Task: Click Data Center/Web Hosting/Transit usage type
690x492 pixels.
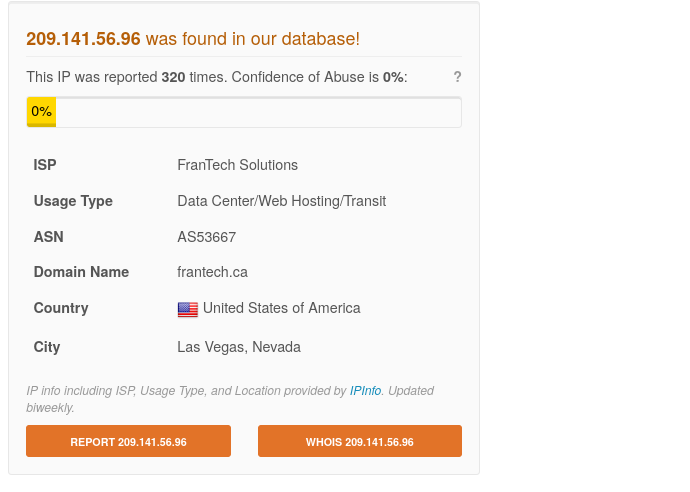Action: pyautogui.click(x=282, y=201)
